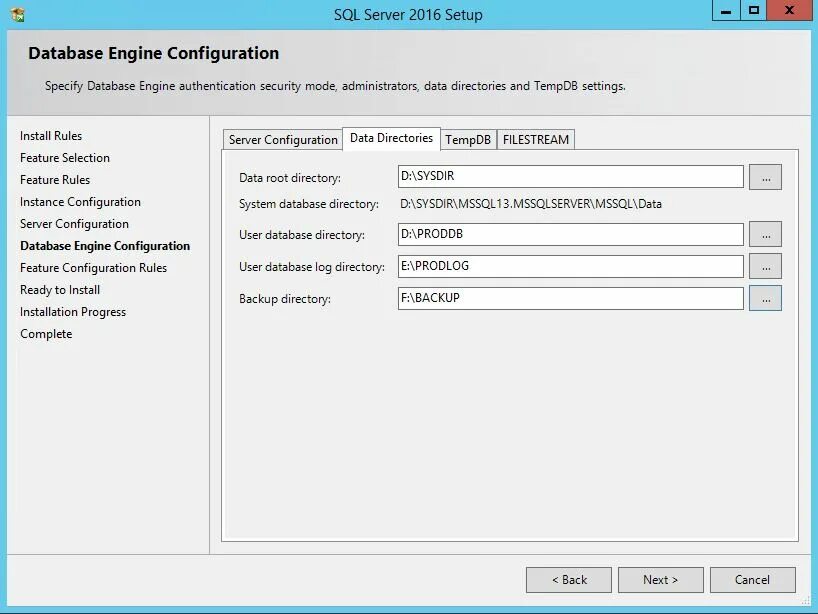818x614 pixels.
Task: Click the SQL Server Setup title bar icon
Action: pos(17,15)
